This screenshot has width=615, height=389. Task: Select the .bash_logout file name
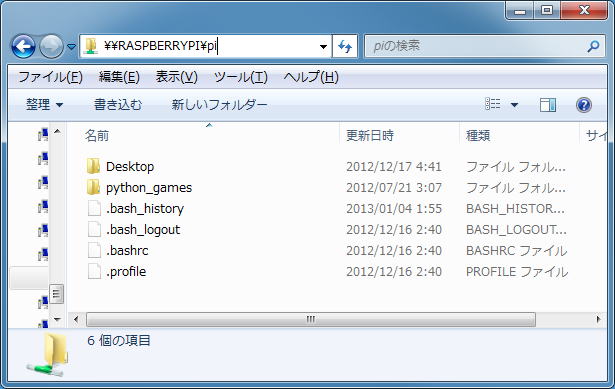pyautogui.click(x=143, y=229)
